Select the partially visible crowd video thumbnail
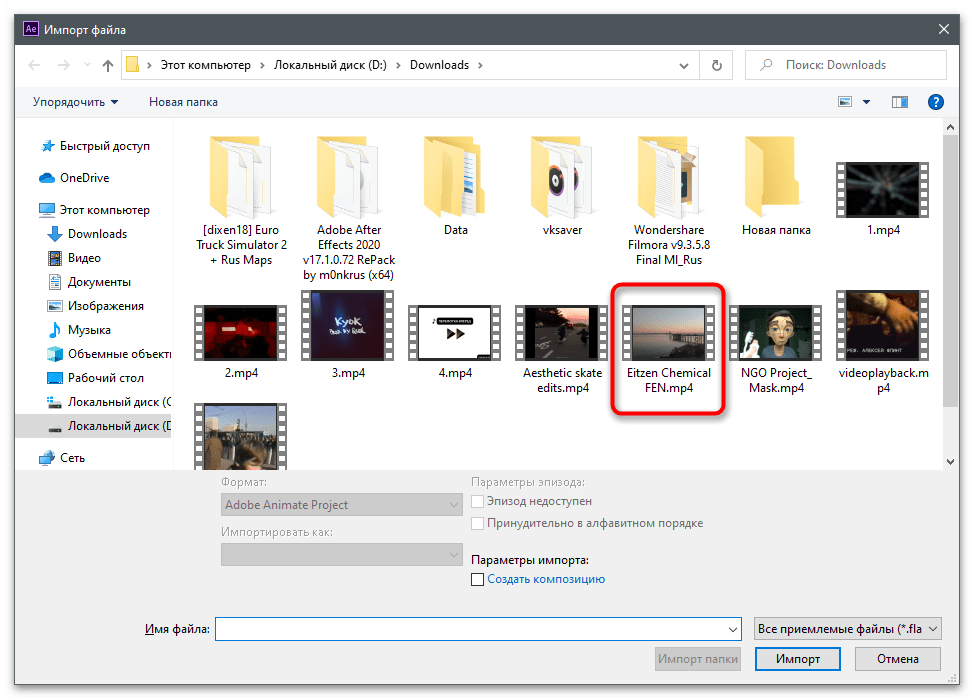 pos(240,436)
